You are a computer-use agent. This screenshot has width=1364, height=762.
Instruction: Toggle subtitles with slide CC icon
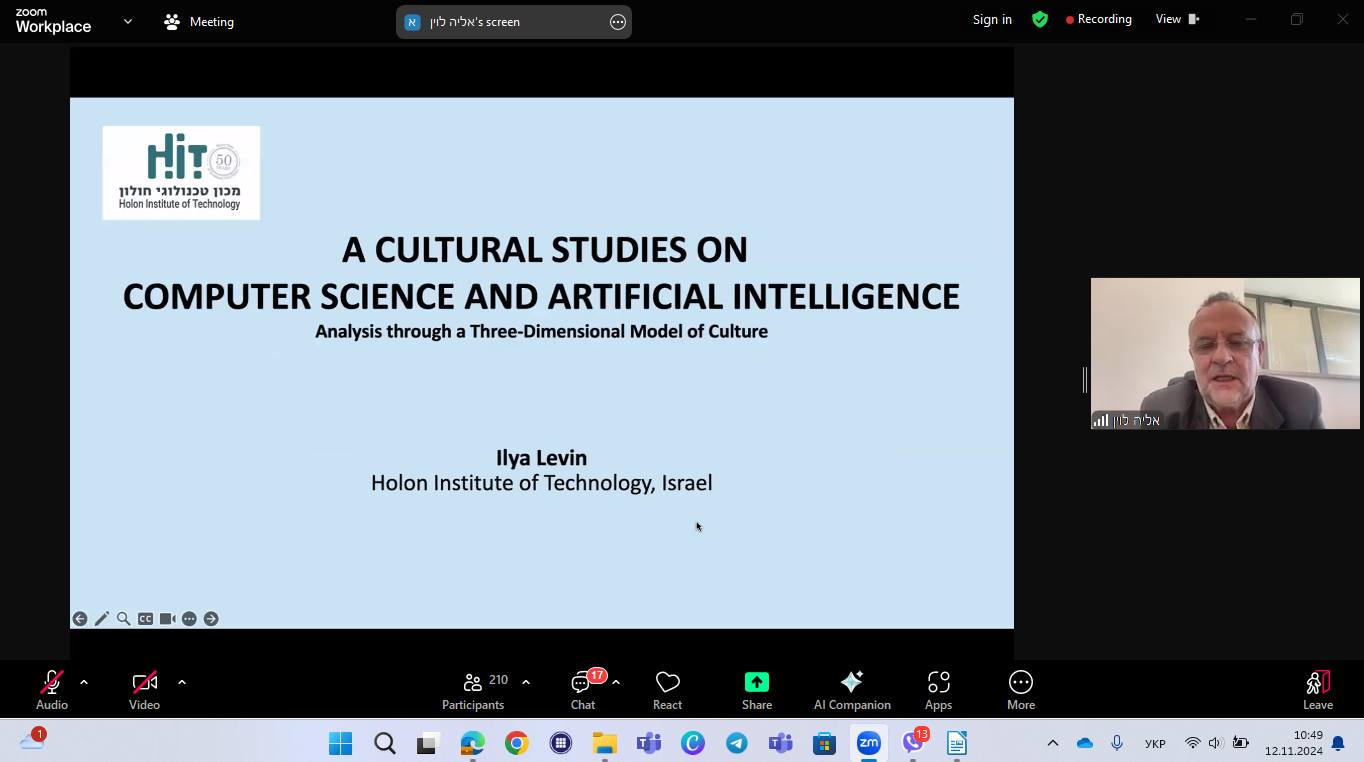(x=145, y=619)
